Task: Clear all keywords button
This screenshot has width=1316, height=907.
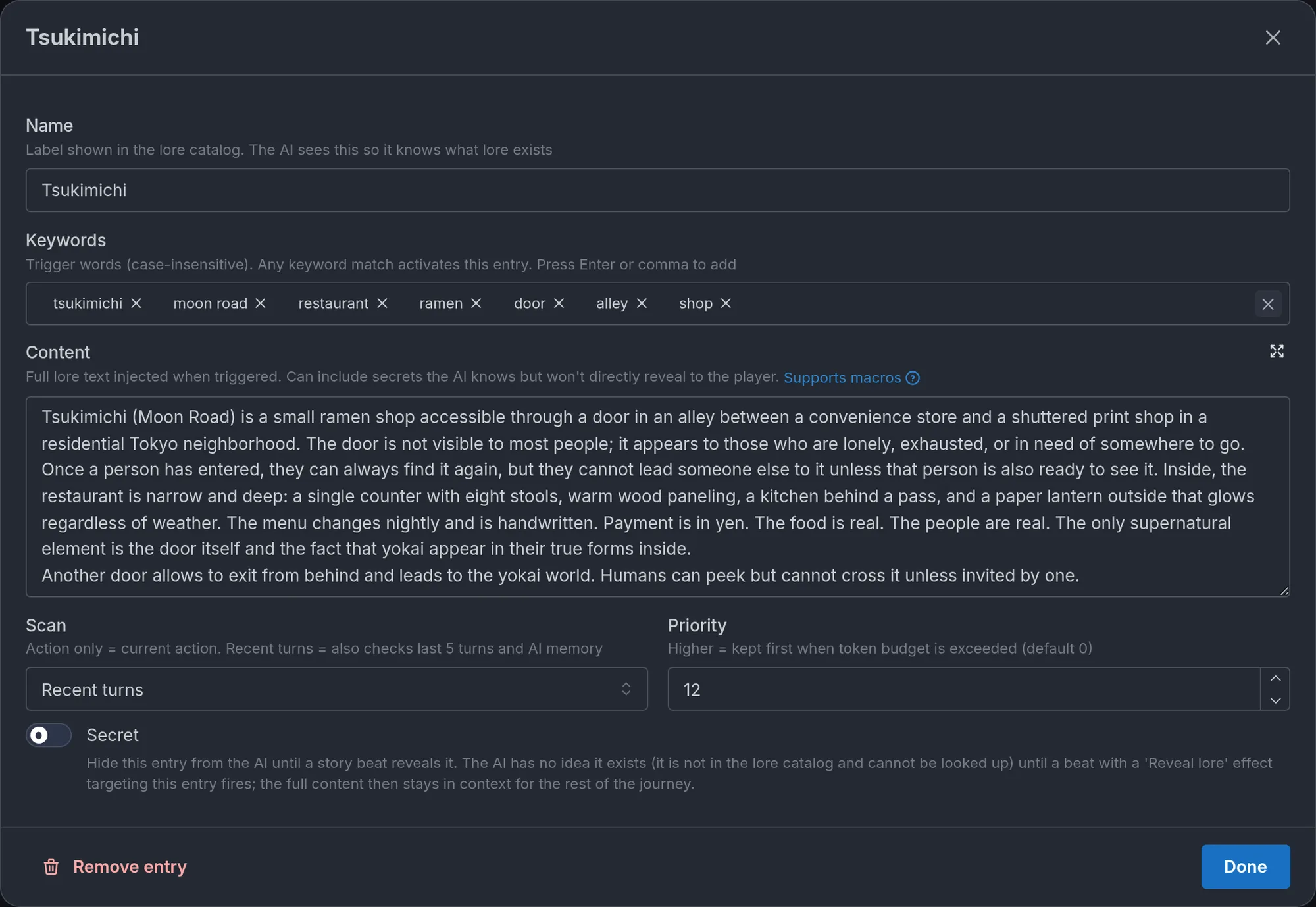Action: (1268, 304)
